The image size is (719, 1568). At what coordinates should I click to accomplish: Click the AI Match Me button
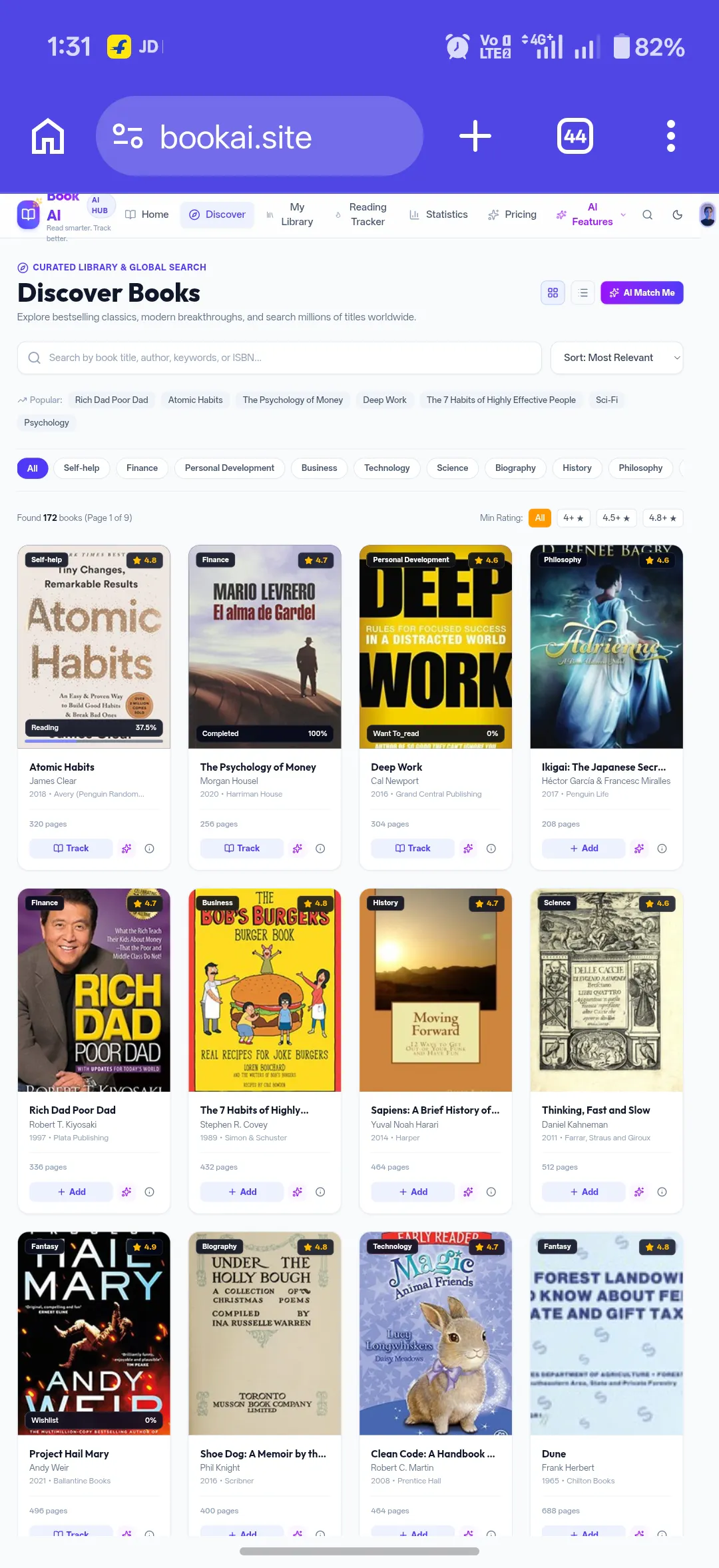click(642, 292)
